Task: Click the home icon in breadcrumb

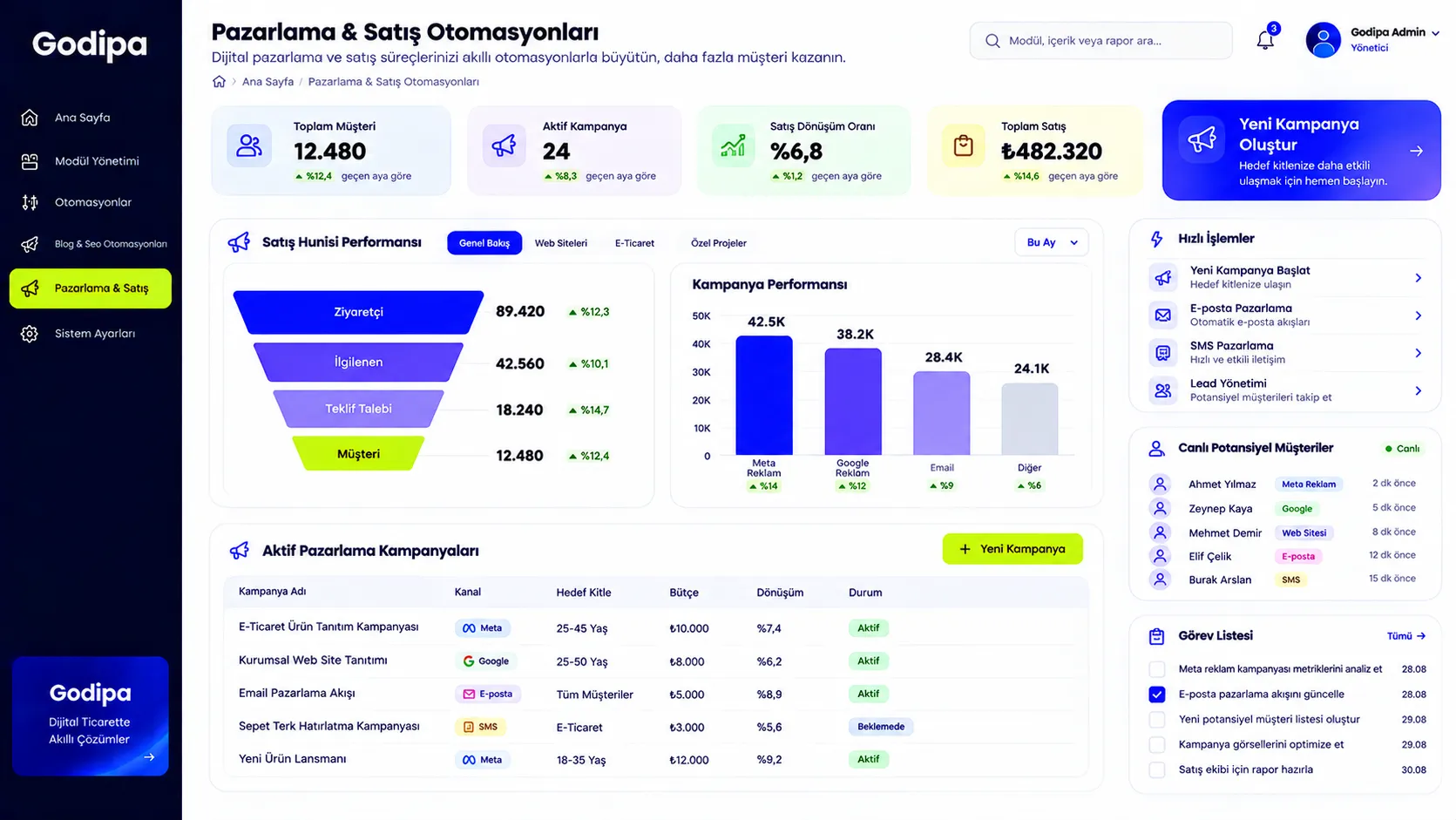Action: (x=219, y=82)
